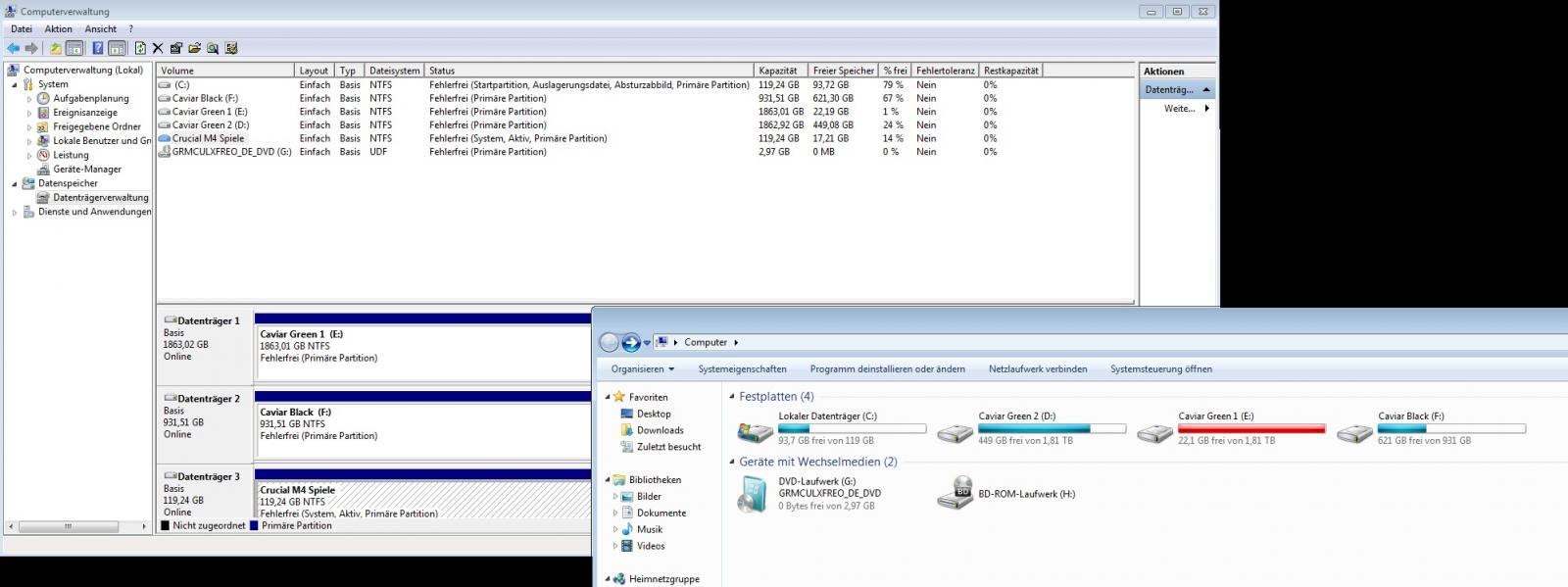The image size is (1568, 587).
Task: Sort by the Kapazität column header
Action: pyautogui.click(x=782, y=71)
